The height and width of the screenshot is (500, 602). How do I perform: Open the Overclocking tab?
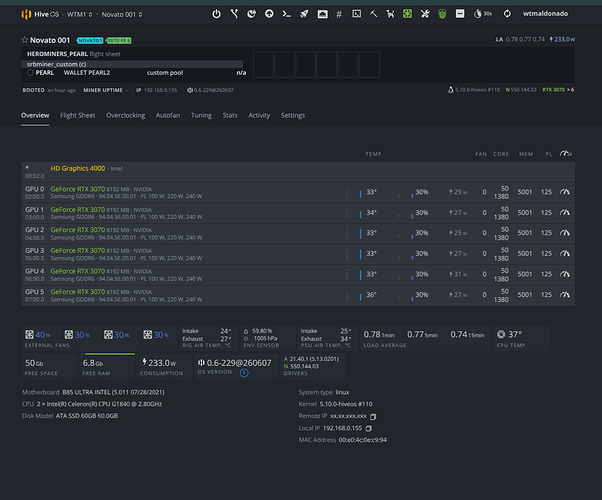tap(126, 116)
